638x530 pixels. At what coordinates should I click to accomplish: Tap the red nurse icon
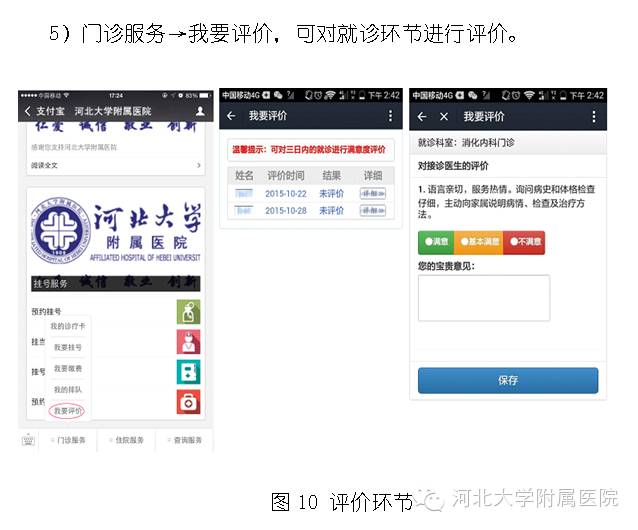[188, 342]
